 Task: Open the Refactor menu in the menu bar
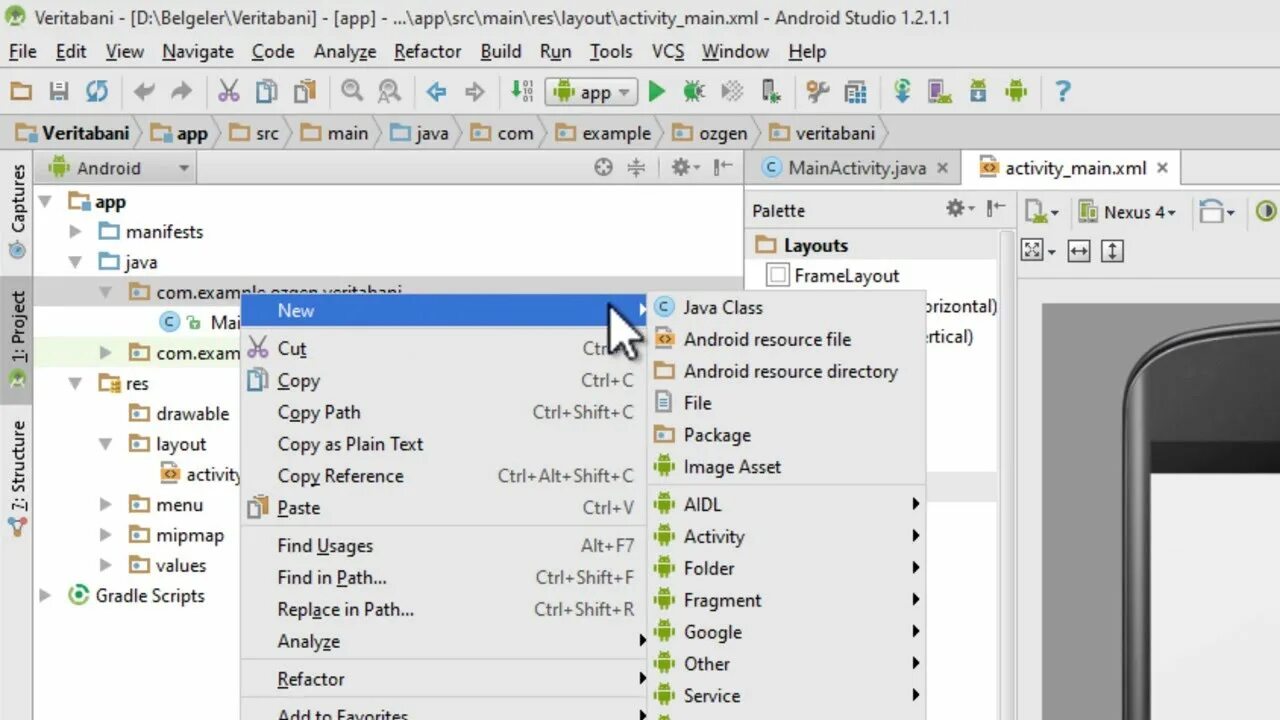tap(427, 51)
